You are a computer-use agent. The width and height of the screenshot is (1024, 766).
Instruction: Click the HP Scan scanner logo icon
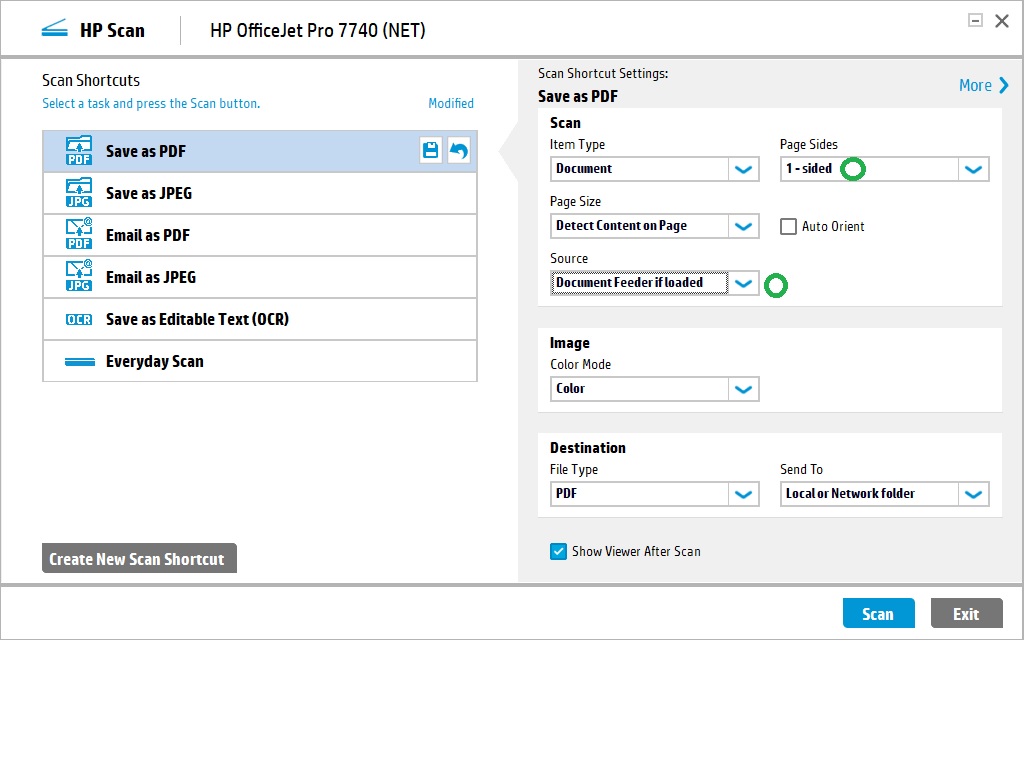(x=54, y=29)
